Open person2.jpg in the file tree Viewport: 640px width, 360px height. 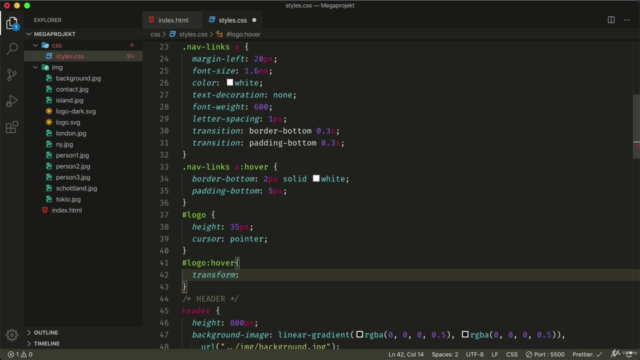pos(73,167)
